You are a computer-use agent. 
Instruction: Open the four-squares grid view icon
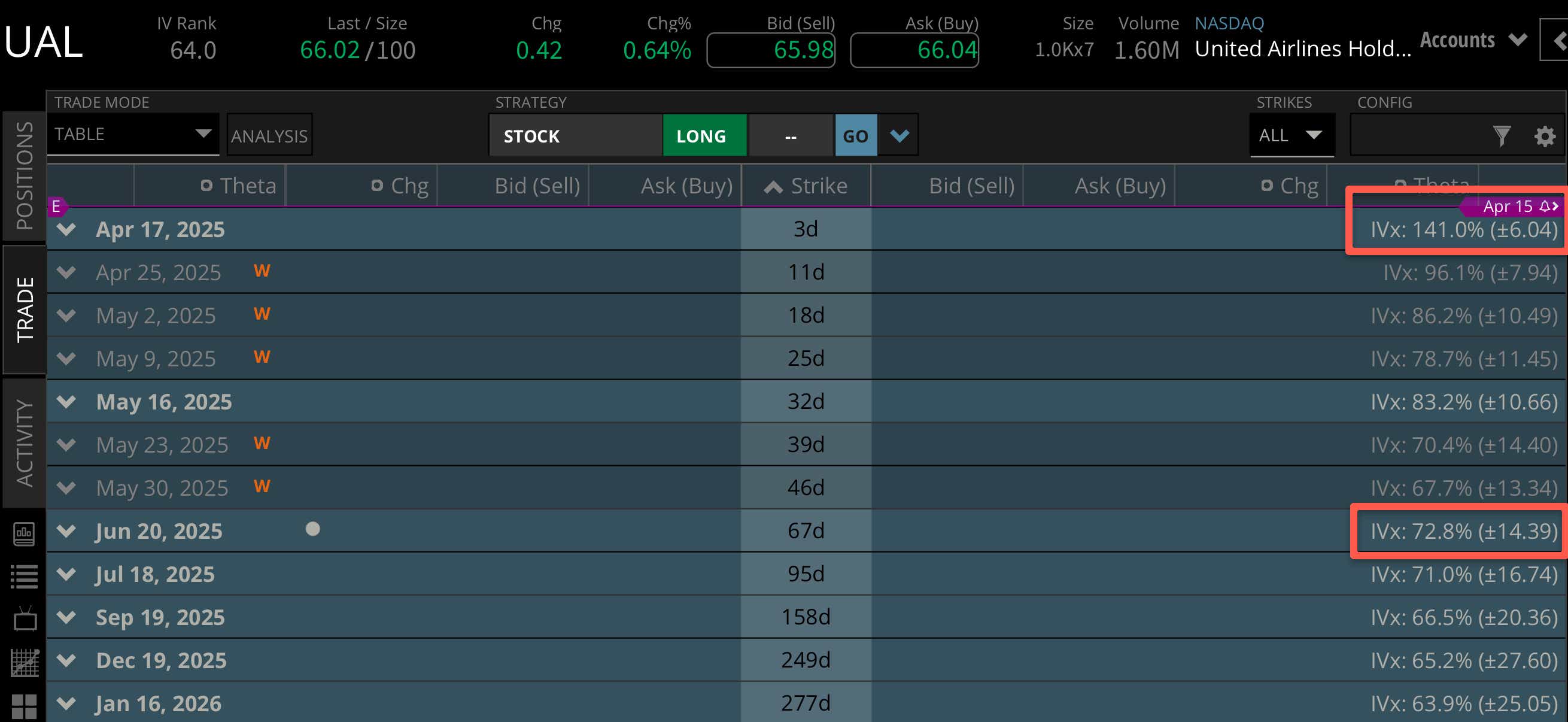pyautogui.click(x=24, y=706)
